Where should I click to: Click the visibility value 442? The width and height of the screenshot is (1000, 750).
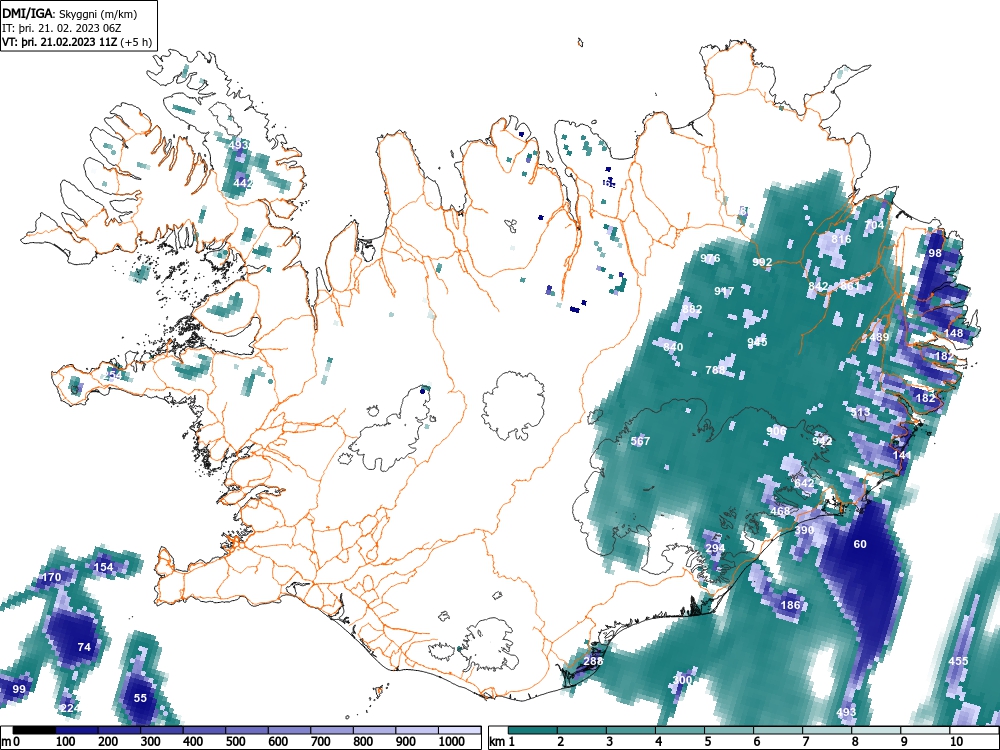(243, 183)
